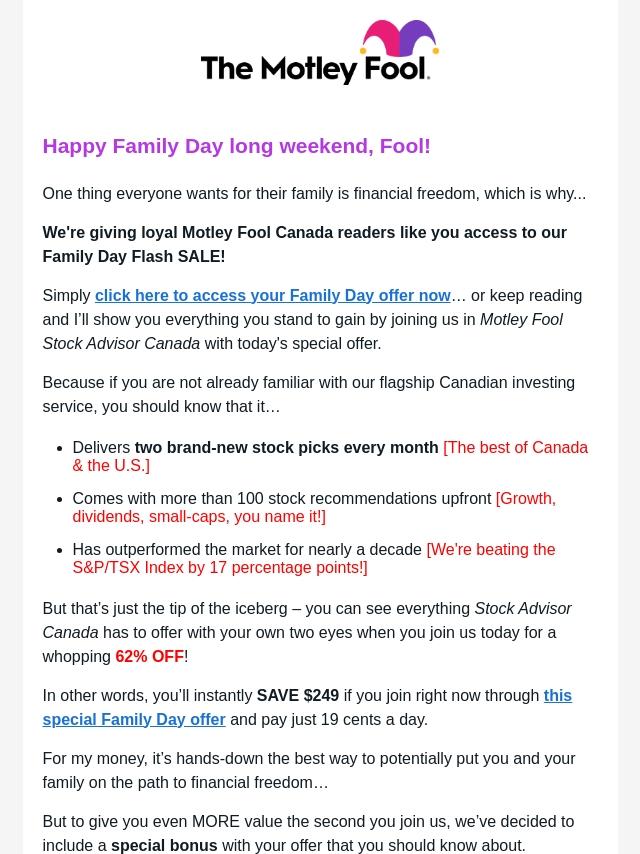Click the 'One thing everyone wants' opening sentence
This screenshot has width=640, height=854.
313,193
